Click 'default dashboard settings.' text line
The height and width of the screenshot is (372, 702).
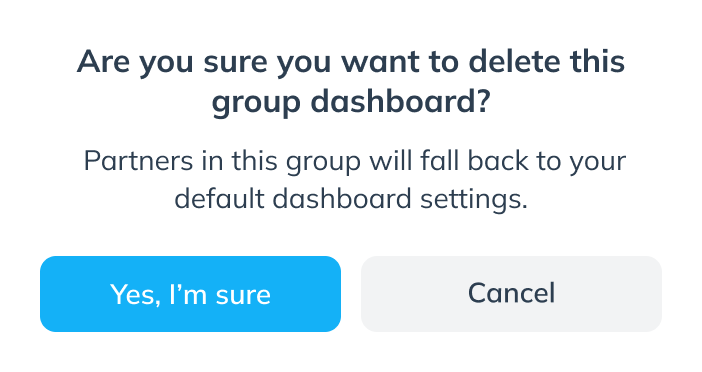[x=351, y=199]
